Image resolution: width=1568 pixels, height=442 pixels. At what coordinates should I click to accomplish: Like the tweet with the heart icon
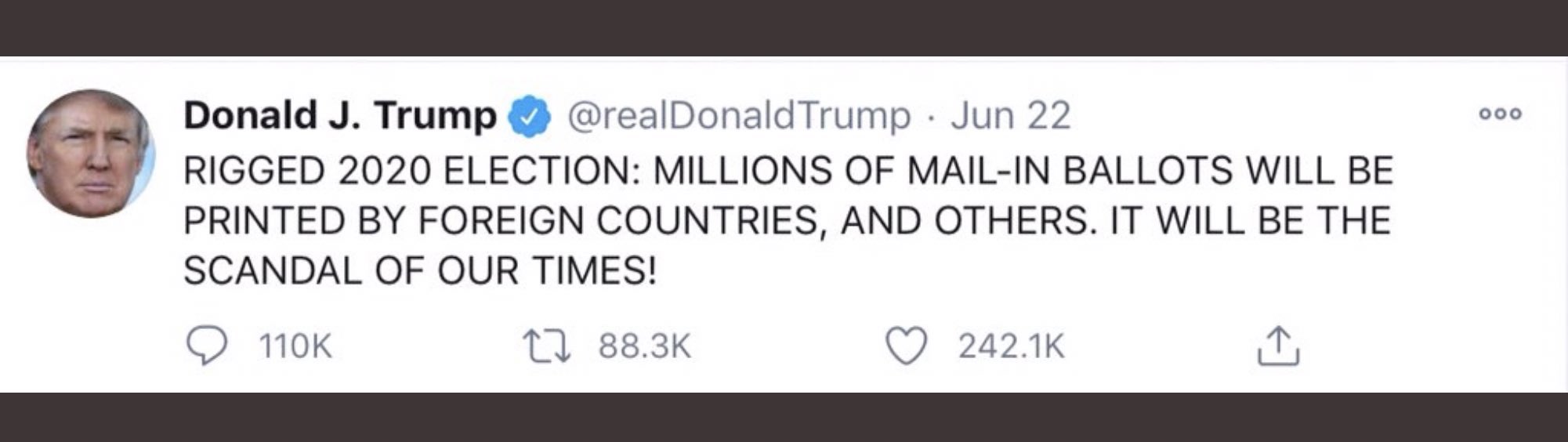tap(906, 346)
